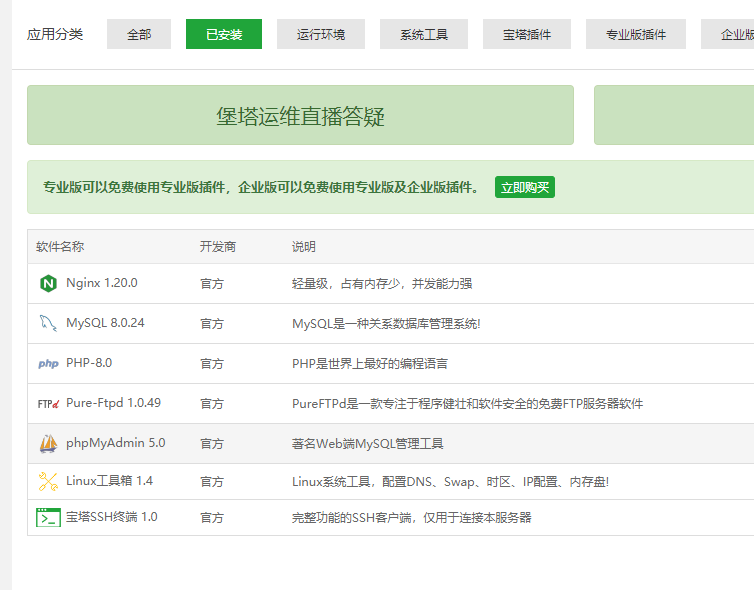Click the 开发商 column header

[218, 247]
